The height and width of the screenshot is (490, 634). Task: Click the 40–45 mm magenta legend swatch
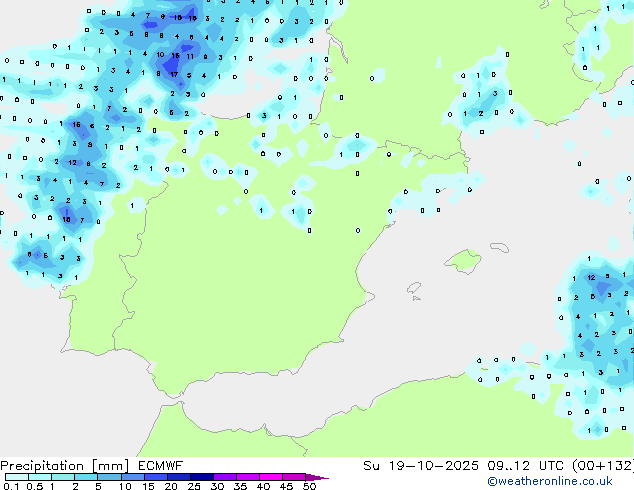tap(271, 477)
